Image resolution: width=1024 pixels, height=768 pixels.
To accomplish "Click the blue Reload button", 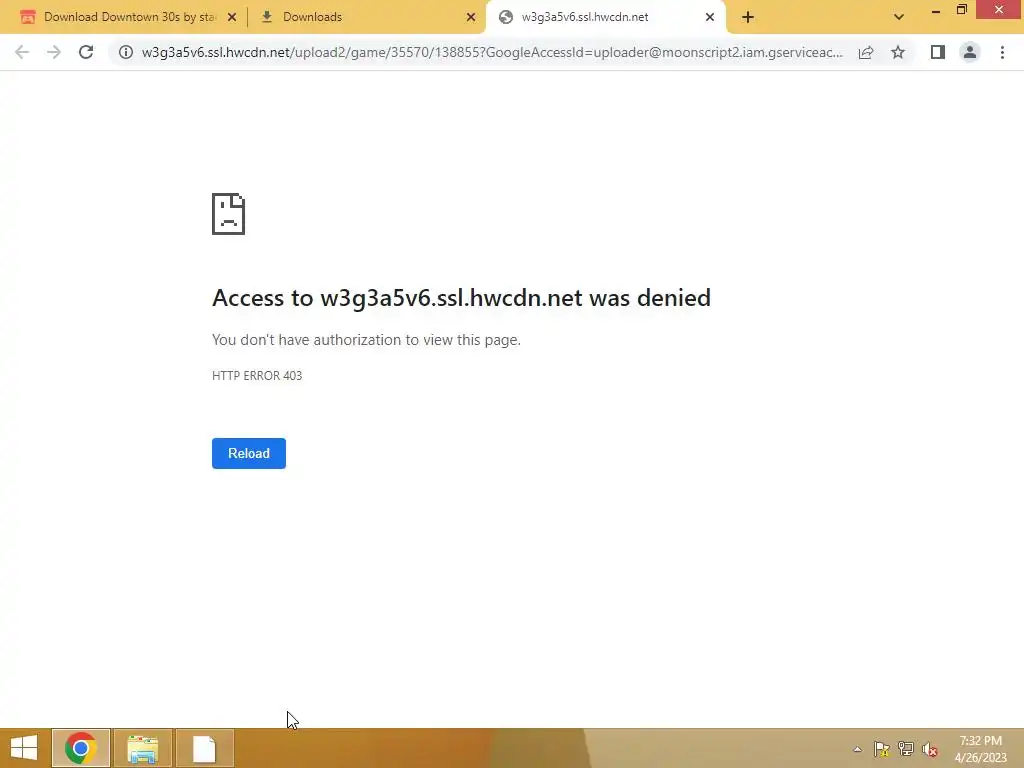I will (249, 453).
